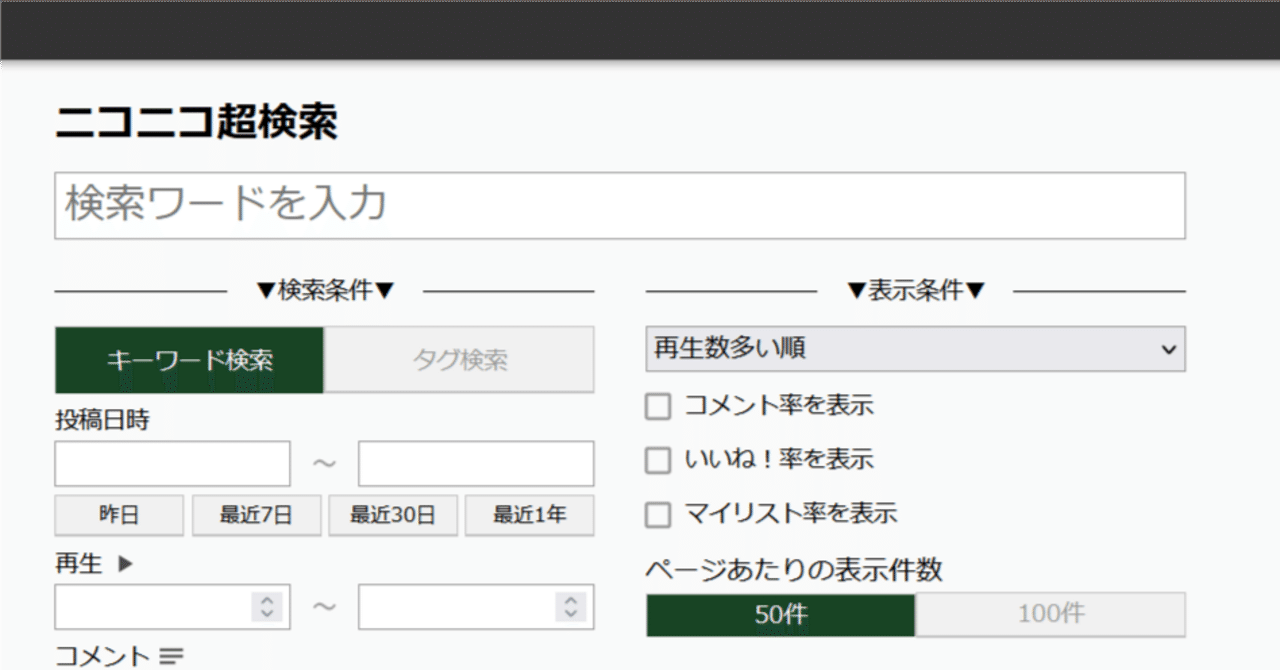Click the 再生 minimum count field
Image resolution: width=1280 pixels, height=670 pixels.
[x=172, y=607]
